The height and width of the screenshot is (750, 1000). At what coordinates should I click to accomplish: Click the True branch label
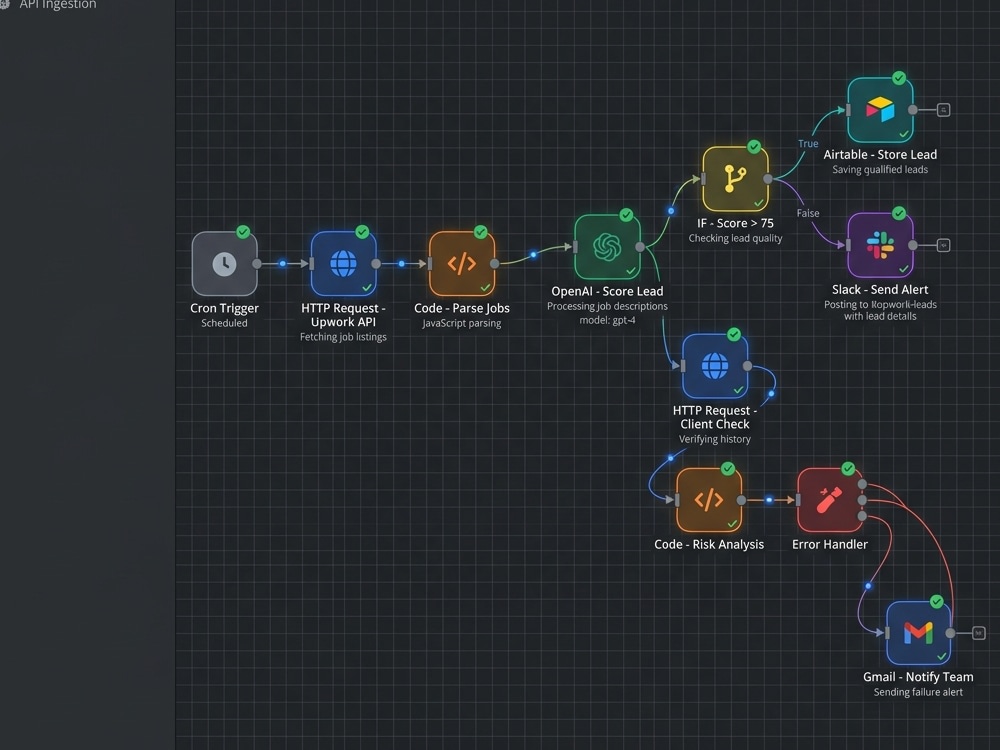[808, 143]
